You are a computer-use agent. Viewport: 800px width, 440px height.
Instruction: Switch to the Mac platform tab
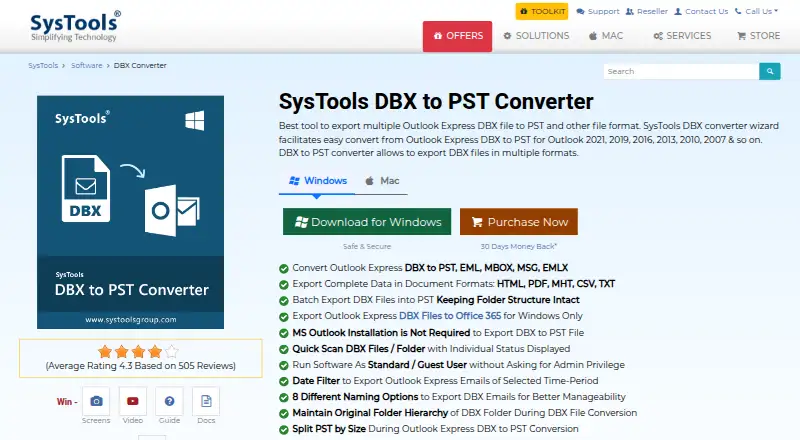tap(382, 181)
